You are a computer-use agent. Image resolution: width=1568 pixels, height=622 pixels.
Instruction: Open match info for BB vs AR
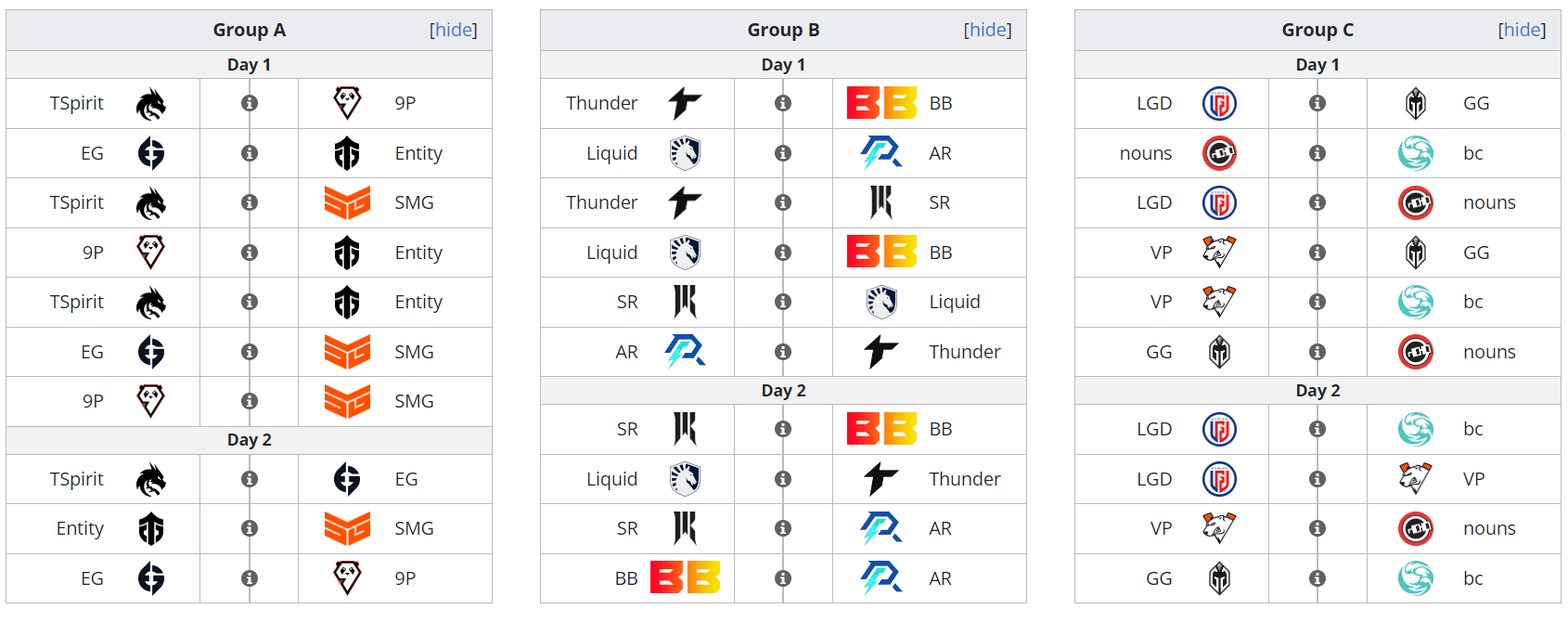point(783,578)
